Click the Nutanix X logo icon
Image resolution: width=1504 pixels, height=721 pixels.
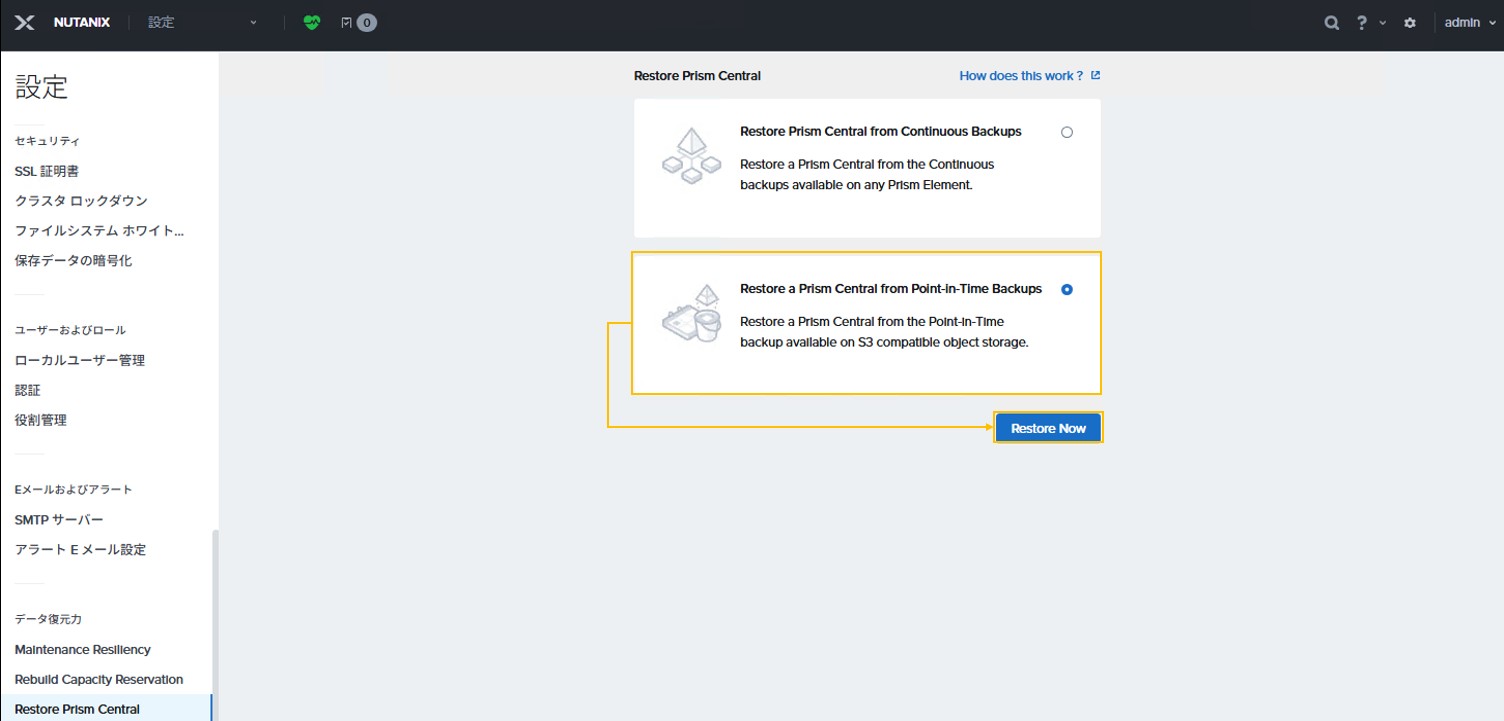(25, 22)
